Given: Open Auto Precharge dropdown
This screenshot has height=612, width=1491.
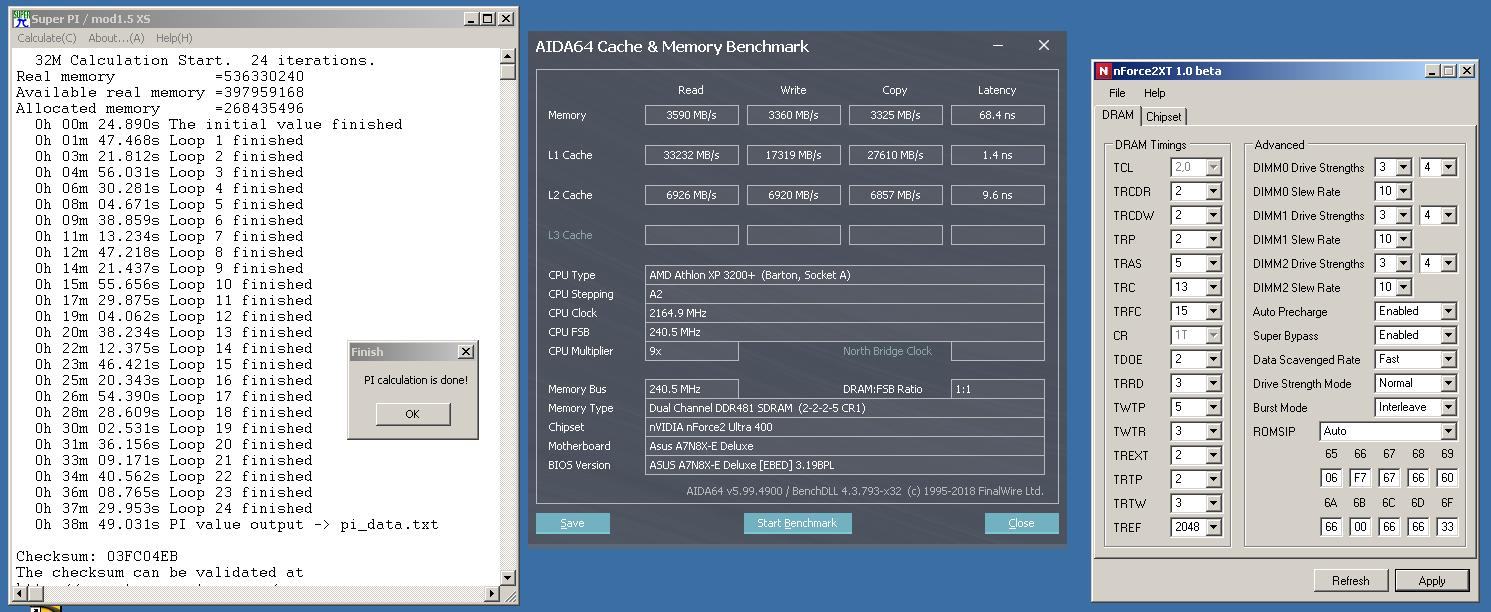Looking at the screenshot, I should coord(1447,312).
